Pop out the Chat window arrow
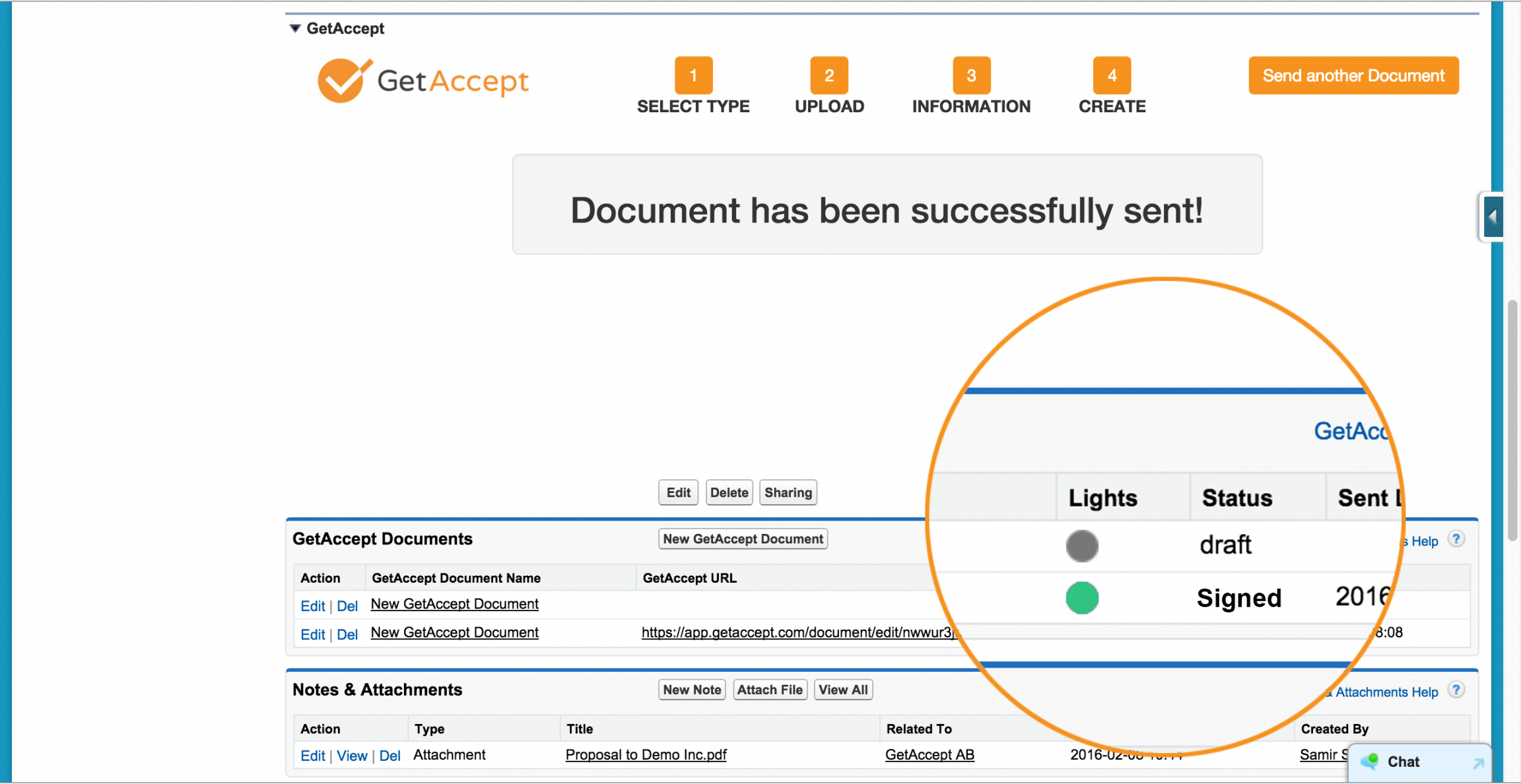Screen dimensions: 1521x784 coord(1478,762)
